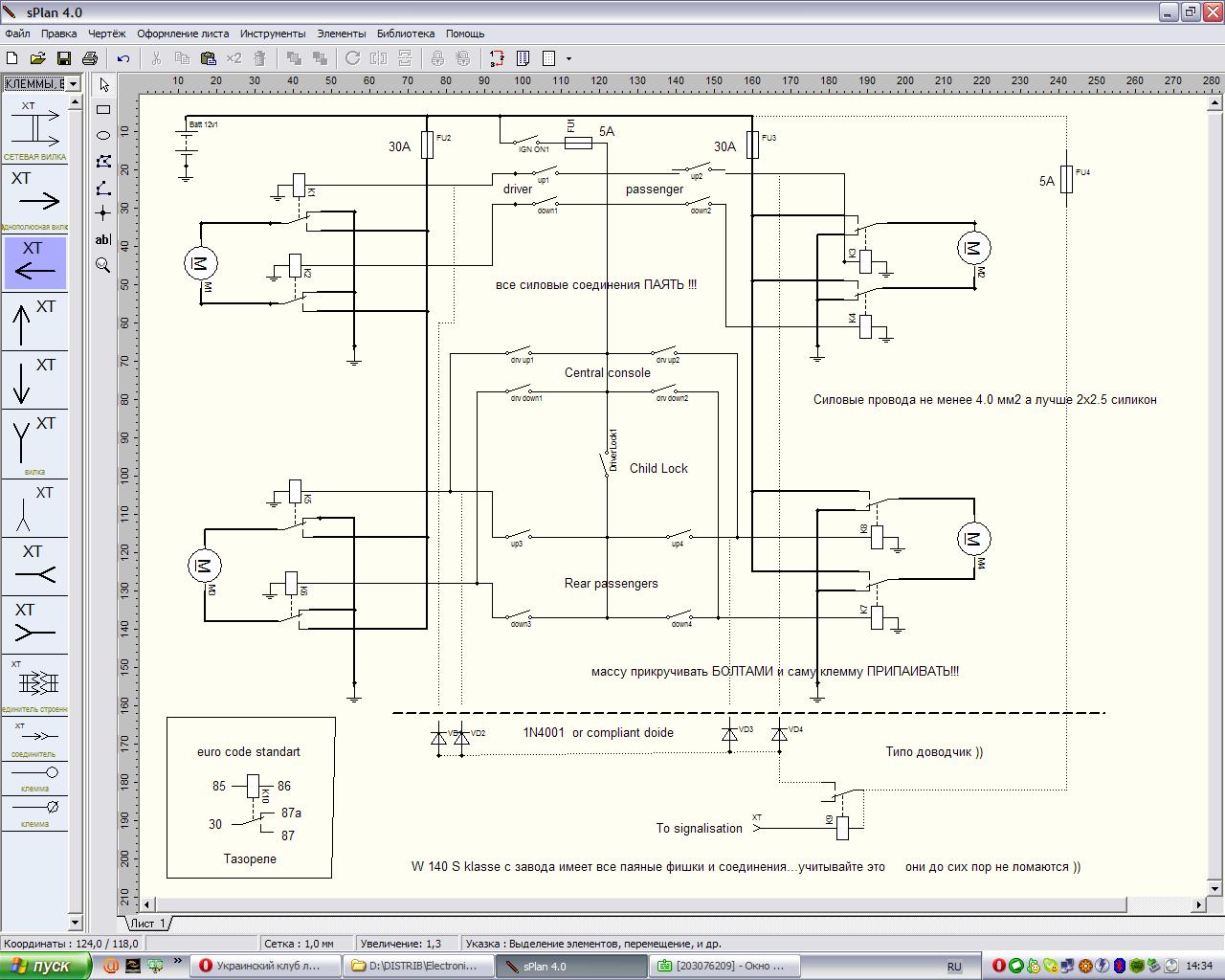Pick the junction node tool
The height and width of the screenshot is (980, 1225).
[103, 213]
